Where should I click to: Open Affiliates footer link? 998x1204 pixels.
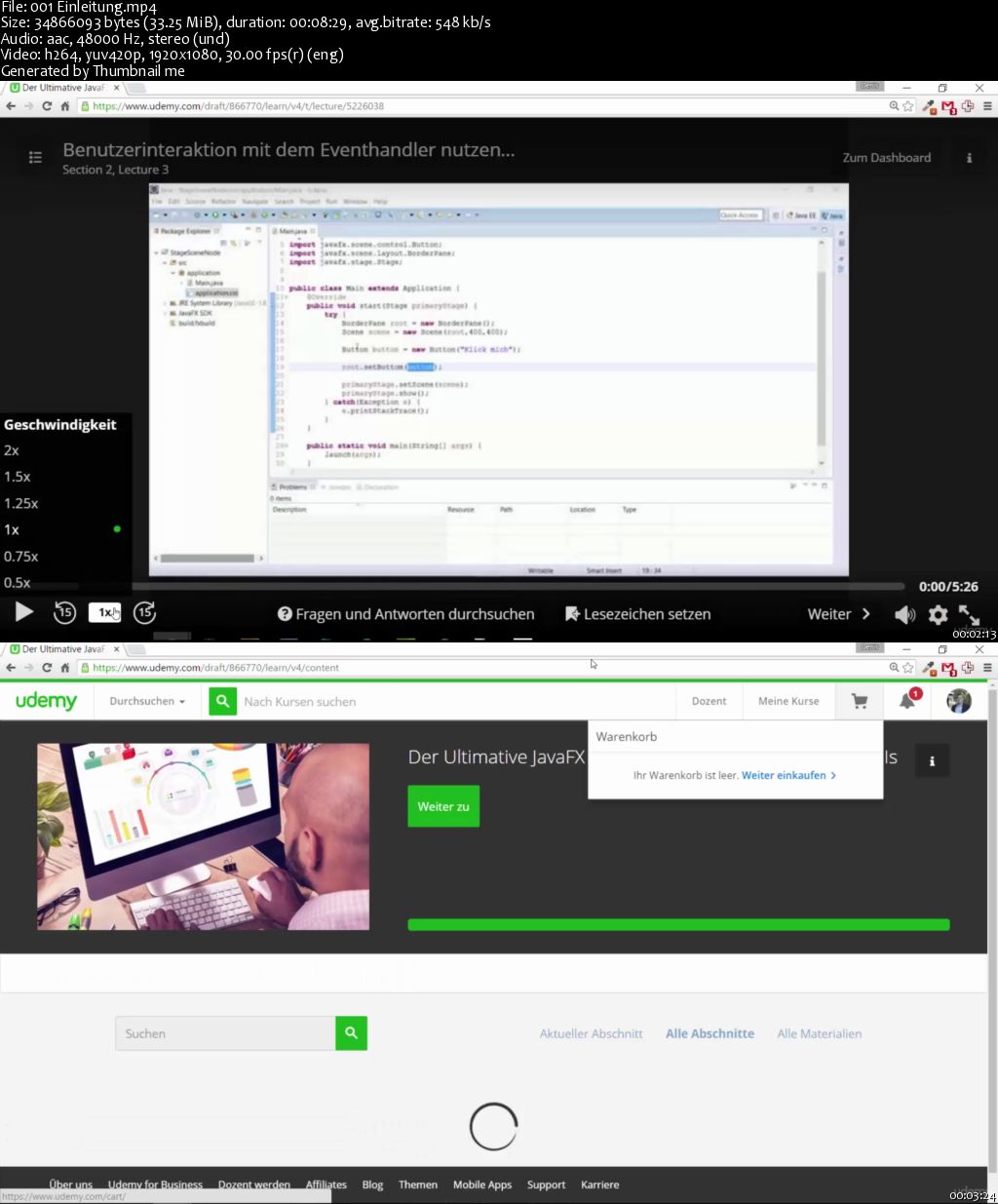coord(326,1185)
